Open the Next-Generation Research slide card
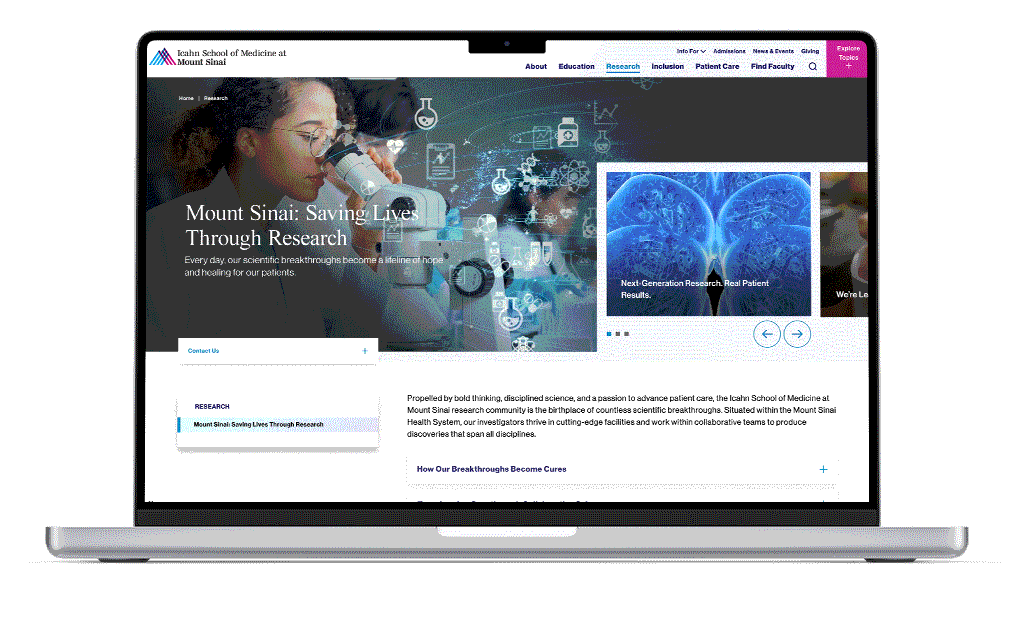 (708, 244)
